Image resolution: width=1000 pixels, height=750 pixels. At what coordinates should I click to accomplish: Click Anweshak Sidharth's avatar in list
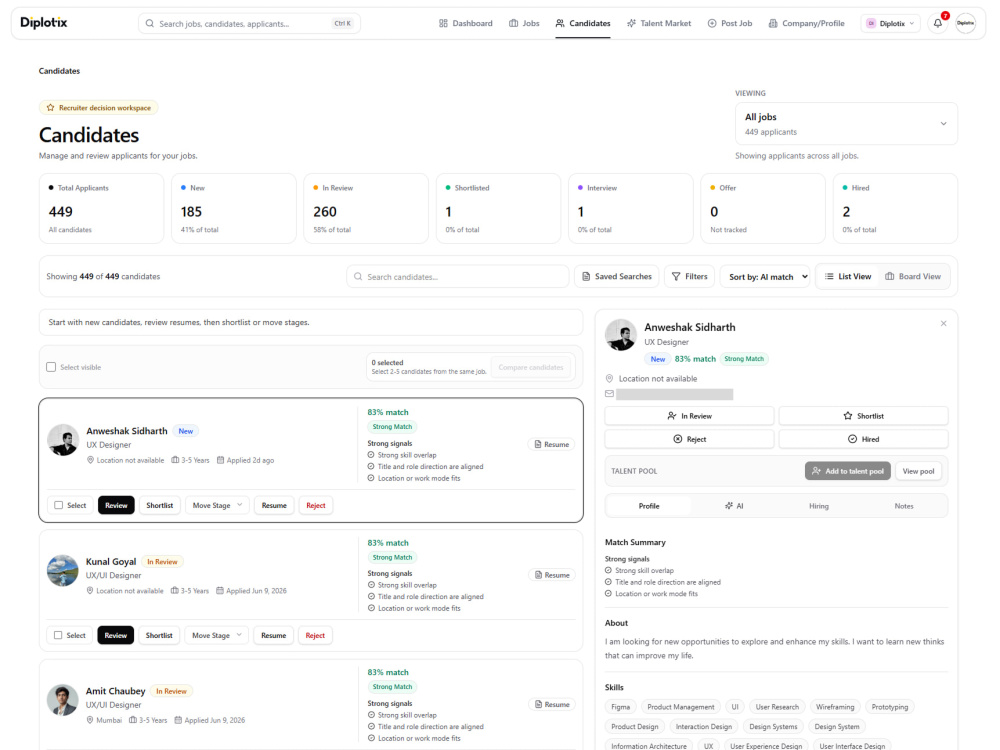coord(63,440)
